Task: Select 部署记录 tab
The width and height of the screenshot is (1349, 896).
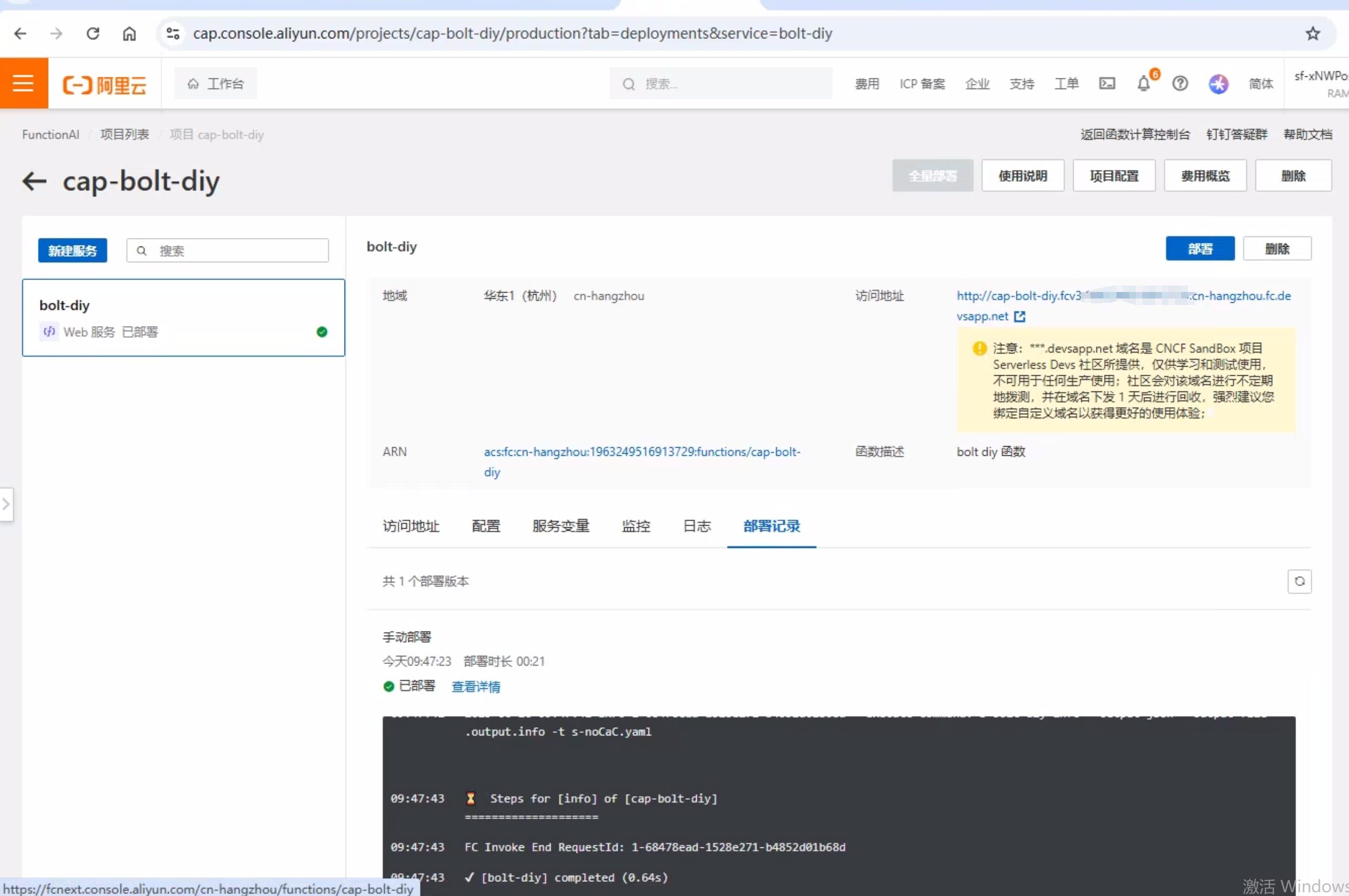Action: [x=771, y=526]
